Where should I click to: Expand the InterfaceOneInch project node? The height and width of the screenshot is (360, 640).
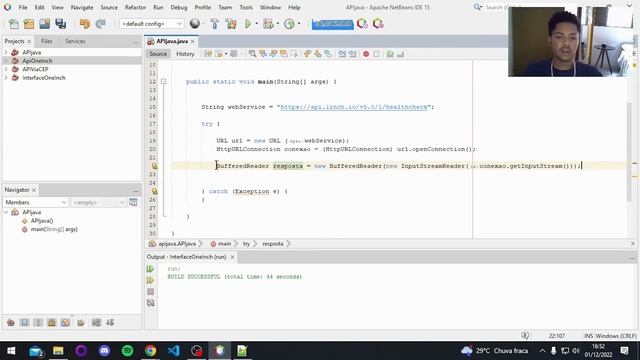point(6,78)
